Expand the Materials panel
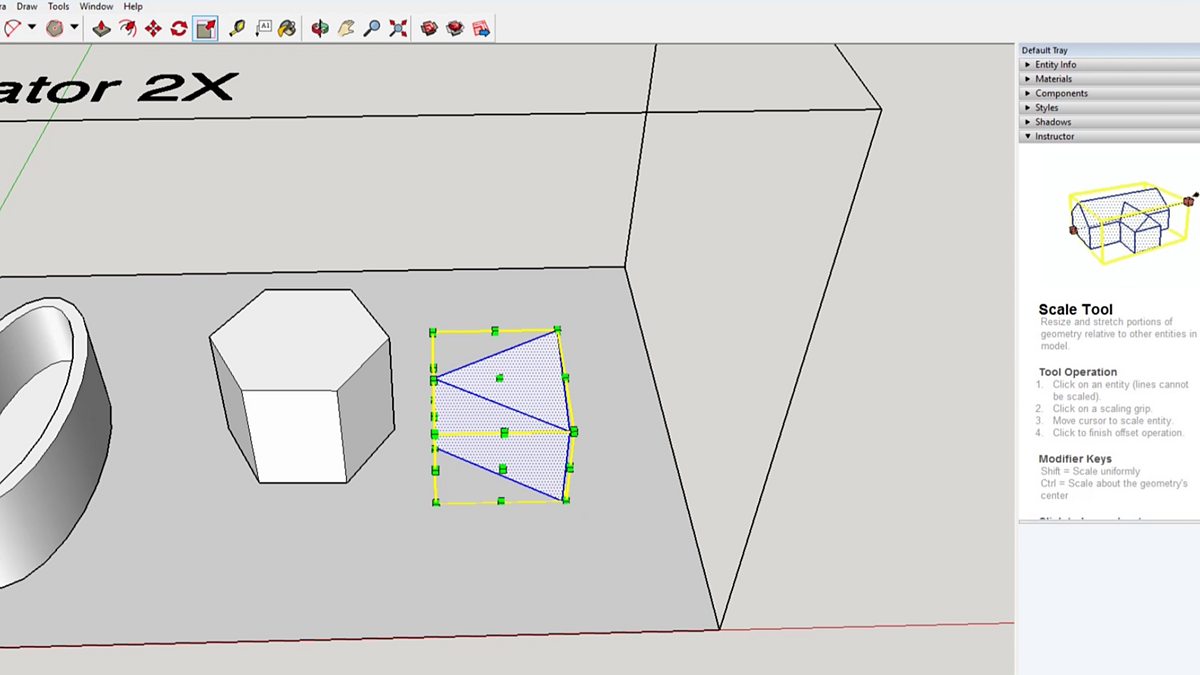Viewport: 1200px width, 675px height. coord(1053,79)
